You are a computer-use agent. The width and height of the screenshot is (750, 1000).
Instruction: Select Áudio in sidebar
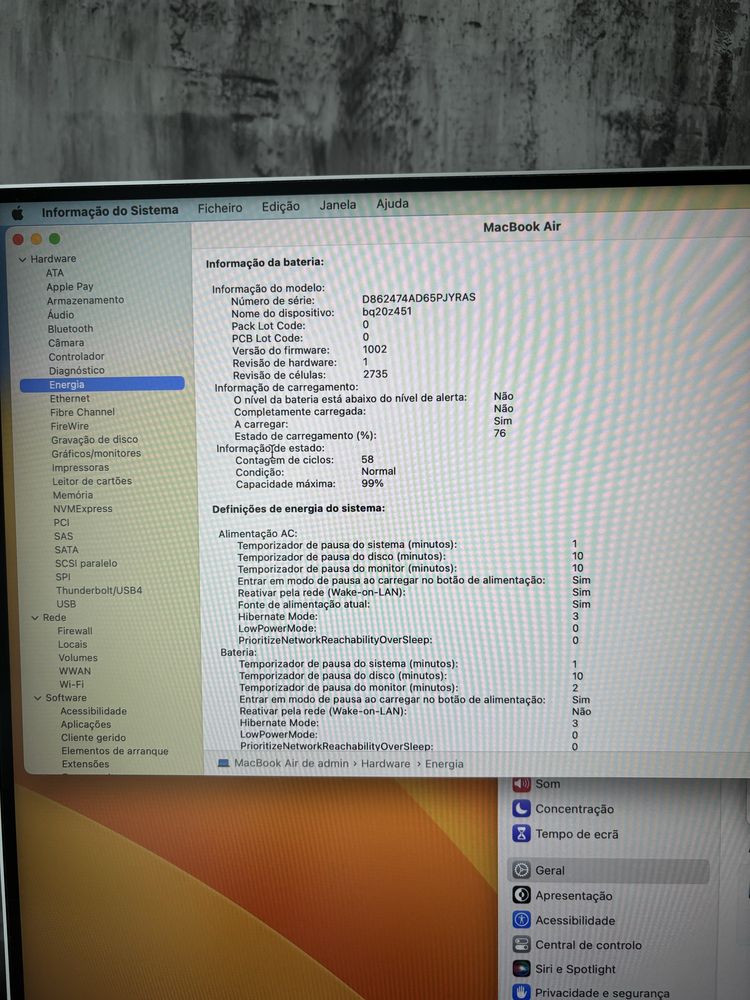61,315
